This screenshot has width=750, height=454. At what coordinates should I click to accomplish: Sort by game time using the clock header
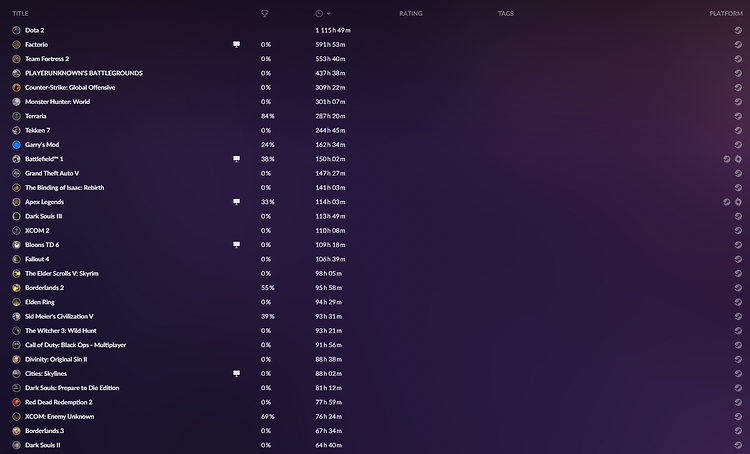click(319, 13)
